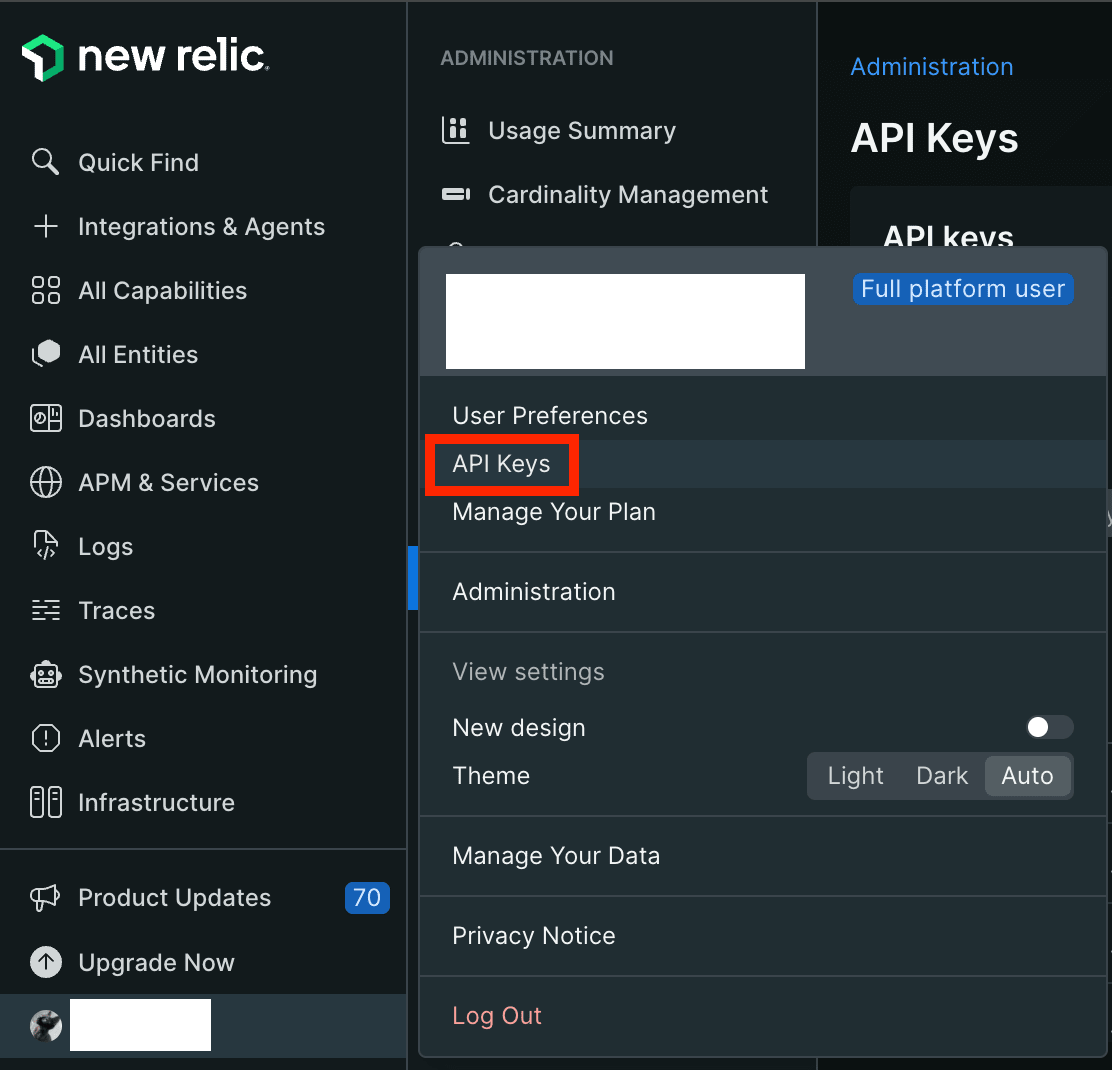Screen dimensions: 1112x1070
Task: Expand Manage Your Plan with its chevron
Action: 1106,519
